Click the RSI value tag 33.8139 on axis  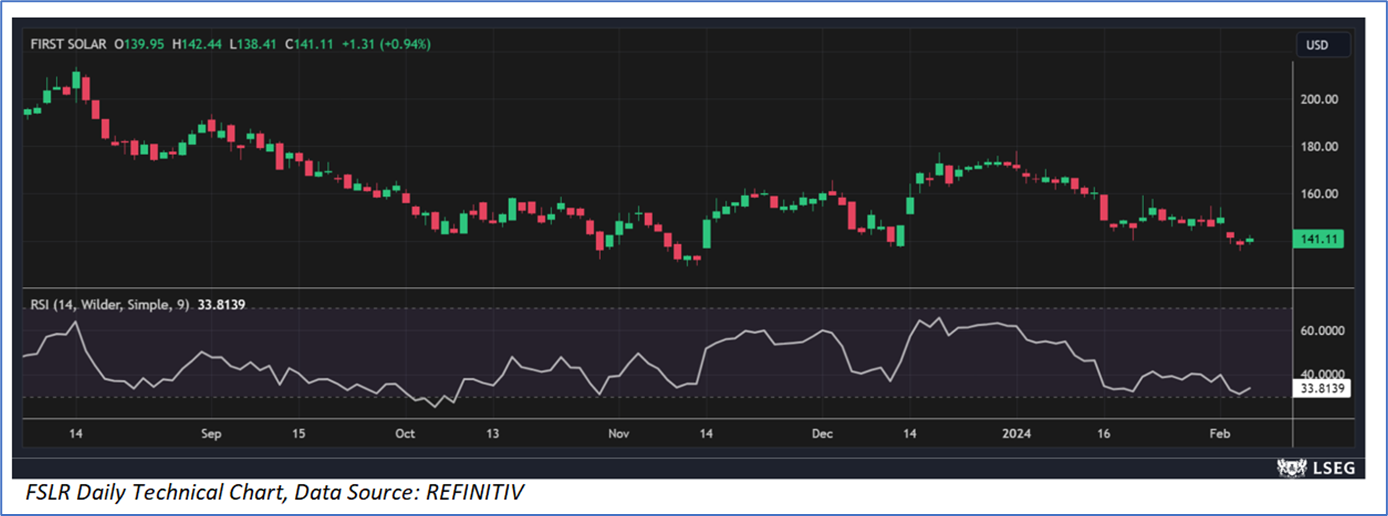click(x=1321, y=389)
